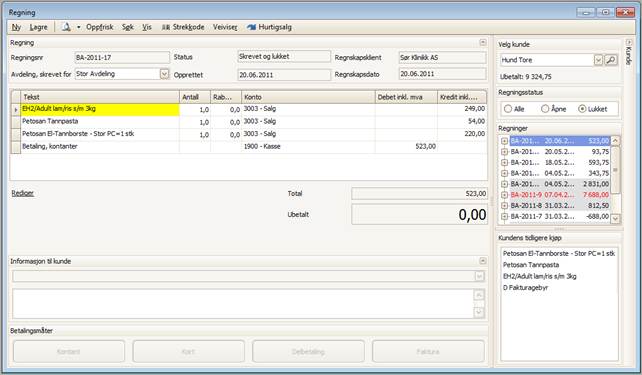The image size is (642, 375).
Task: Click the Total field showing 523,00
Action: 420,194
